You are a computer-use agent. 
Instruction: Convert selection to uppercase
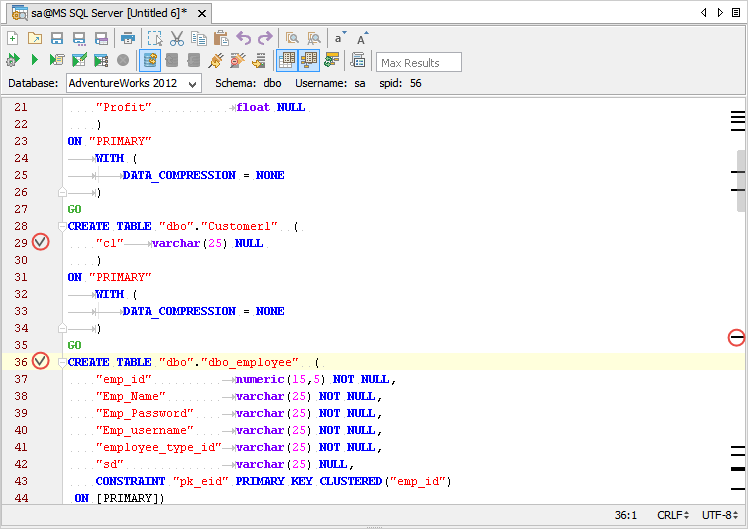363,38
